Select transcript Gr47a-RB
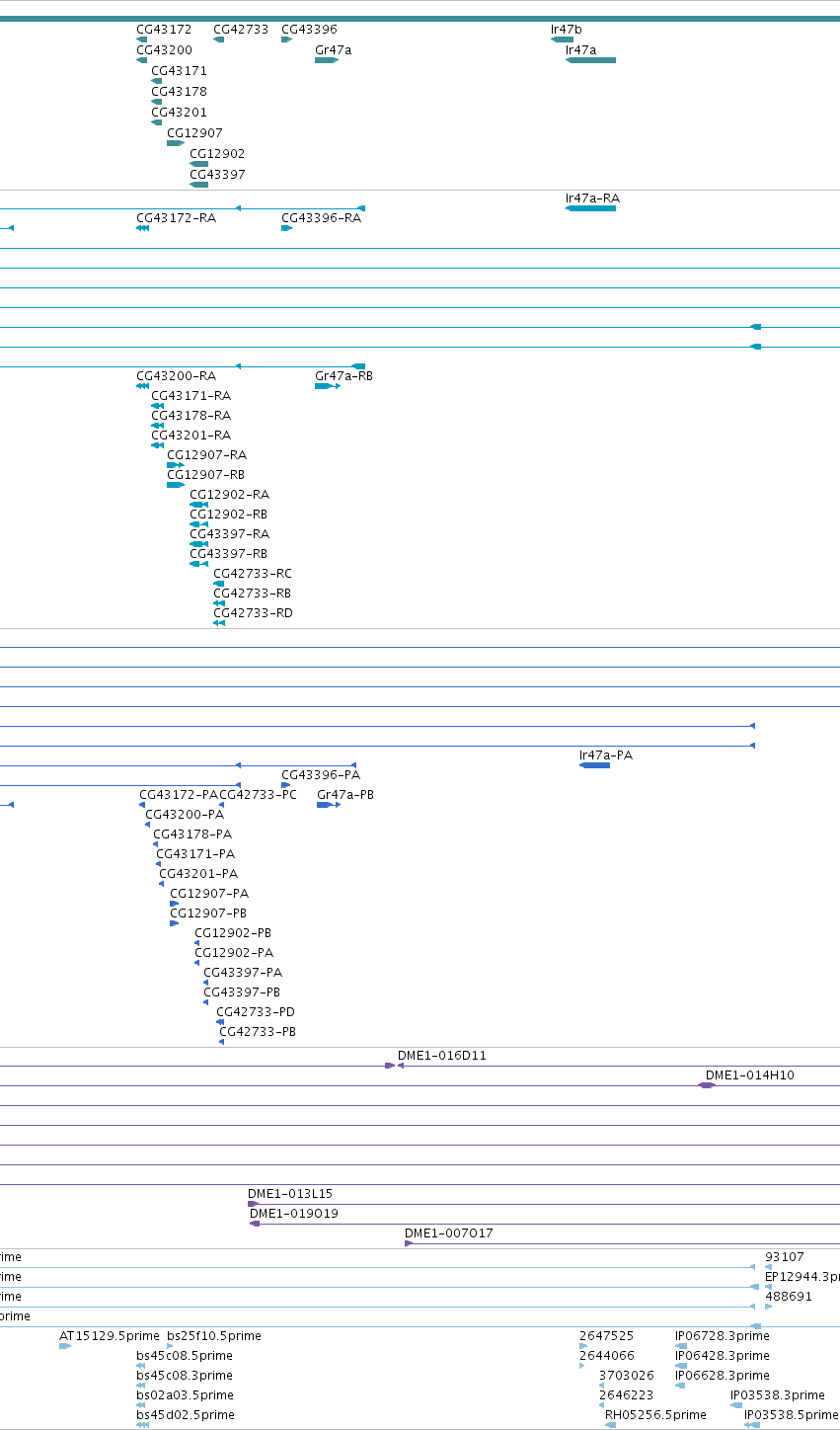Image resolution: width=840 pixels, height=1430 pixels. click(x=344, y=376)
